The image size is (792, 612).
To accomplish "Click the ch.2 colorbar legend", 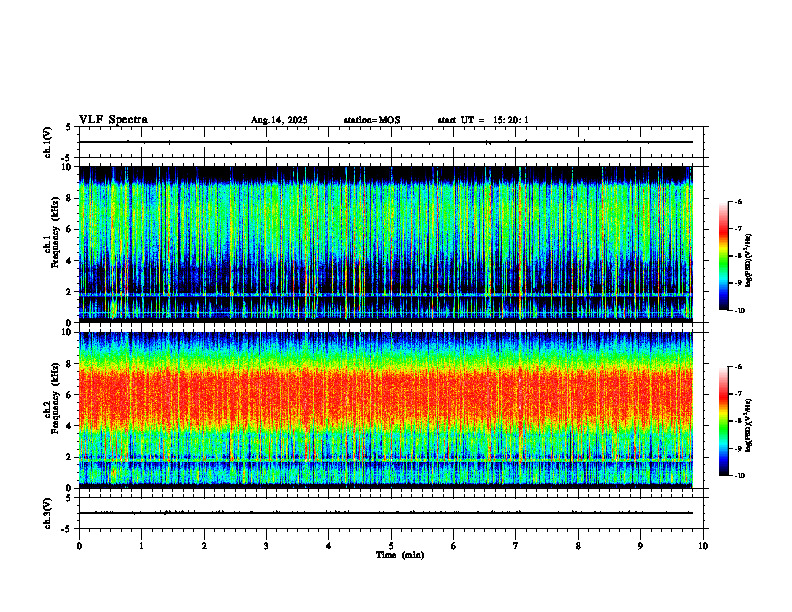I will [x=723, y=421].
